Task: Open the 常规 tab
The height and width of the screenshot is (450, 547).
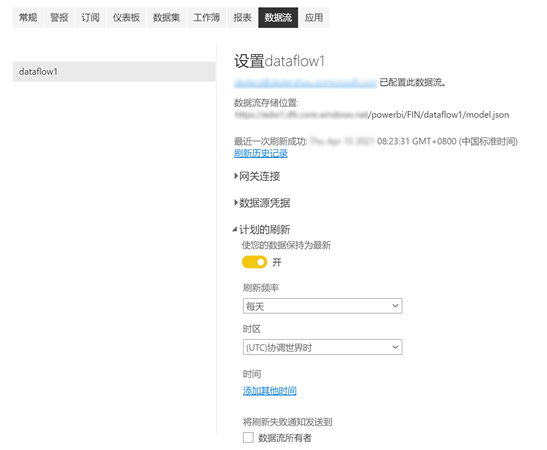Action: click(x=28, y=17)
